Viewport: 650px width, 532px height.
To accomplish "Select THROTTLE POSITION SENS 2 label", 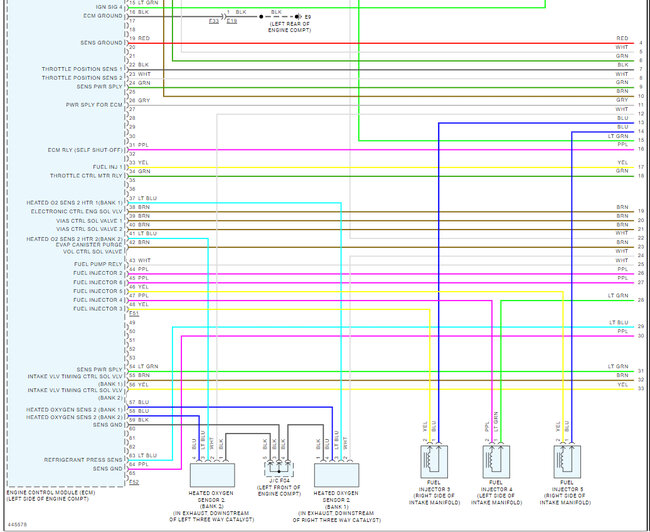I will (82, 78).
